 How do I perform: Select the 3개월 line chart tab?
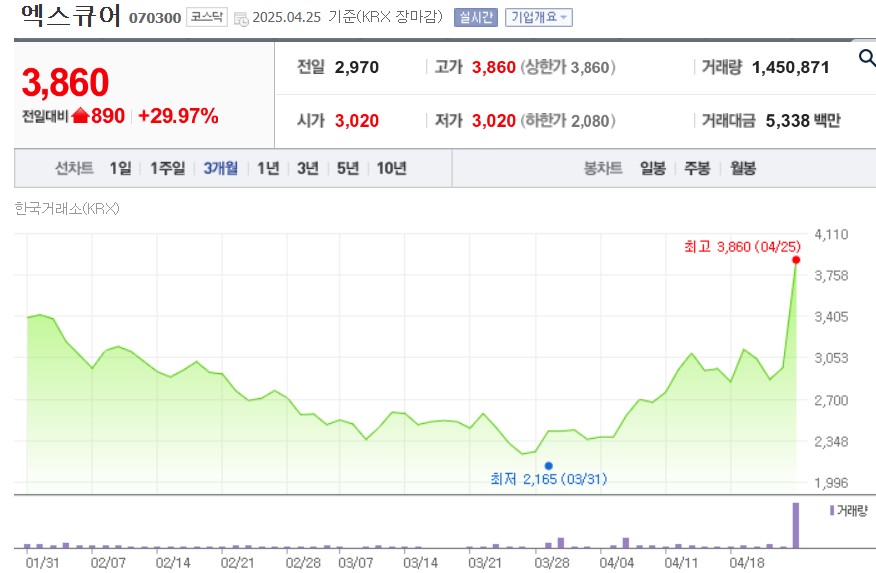click(x=220, y=168)
